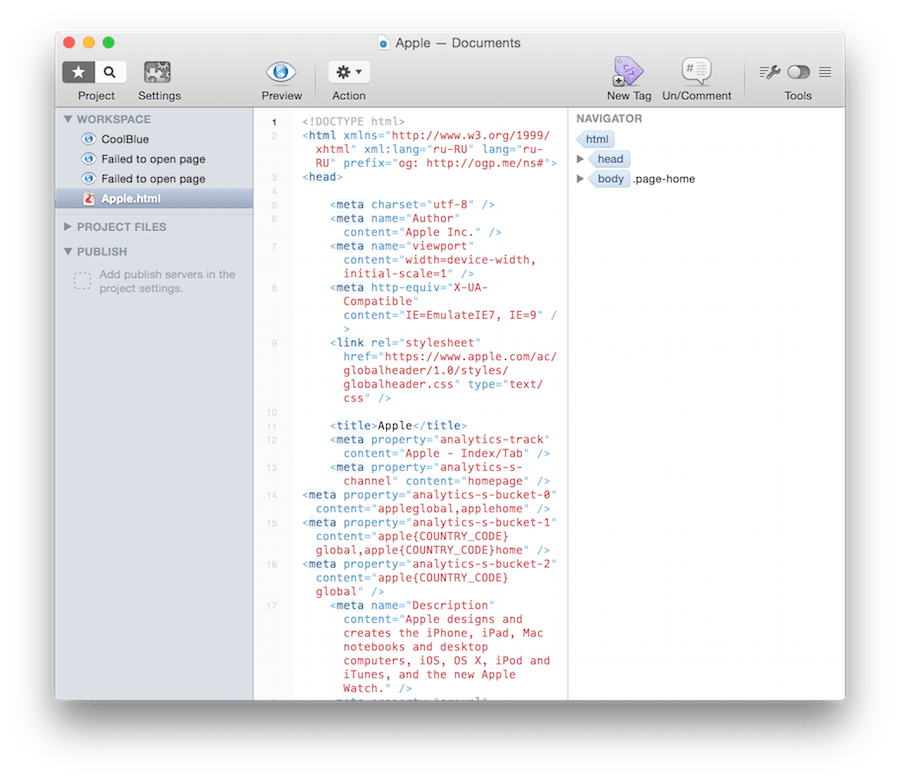
Task: Expand the head node in Navigator
Action: (x=580, y=159)
